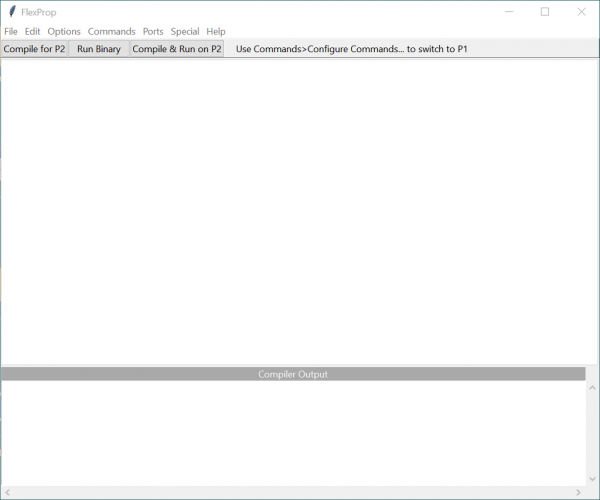The height and width of the screenshot is (500, 600).
Task: Open the Edit menu
Action: (x=33, y=31)
